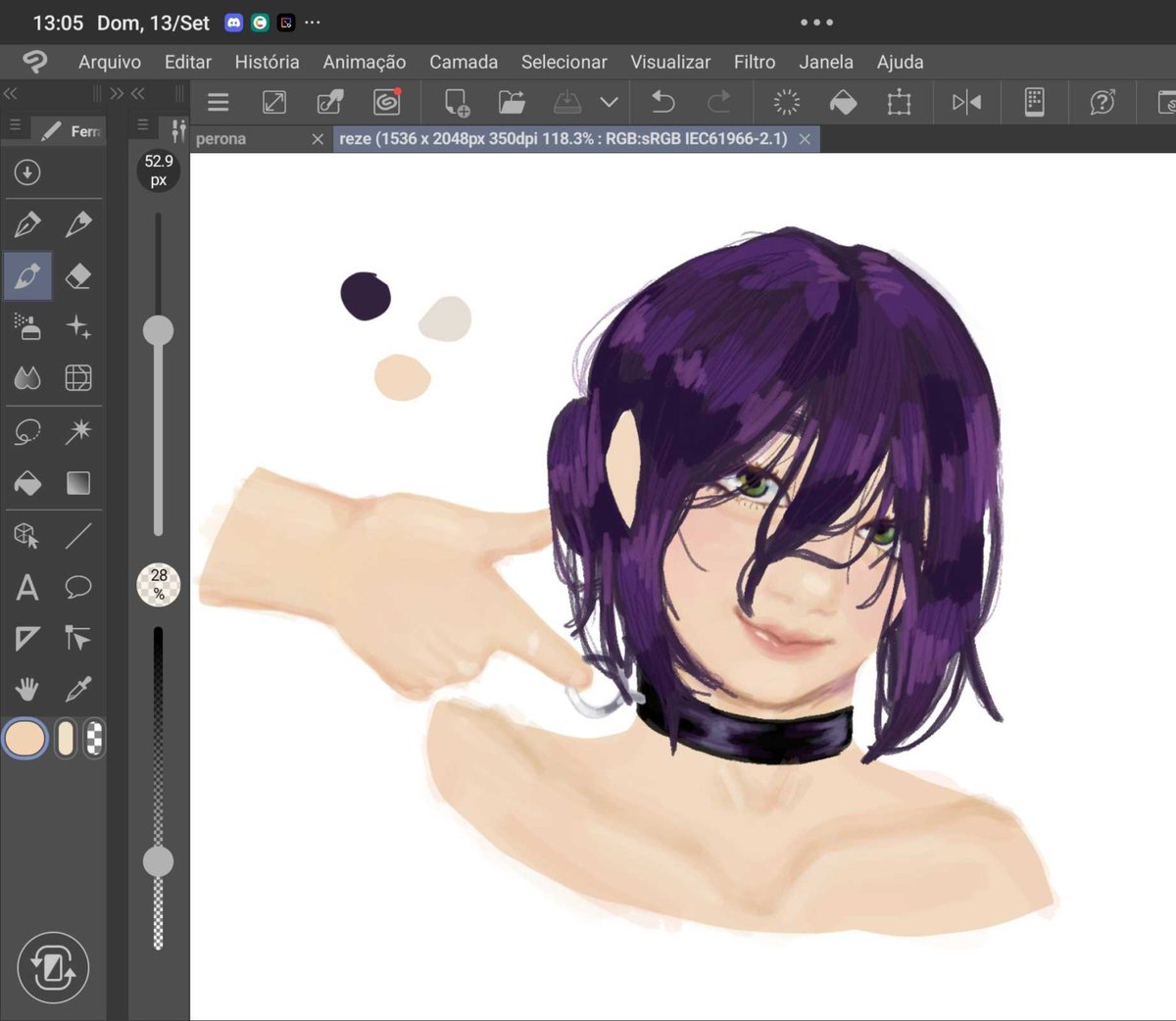Select the 3D Object operation tool
The width and height of the screenshot is (1176, 1021).
(x=27, y=536)
